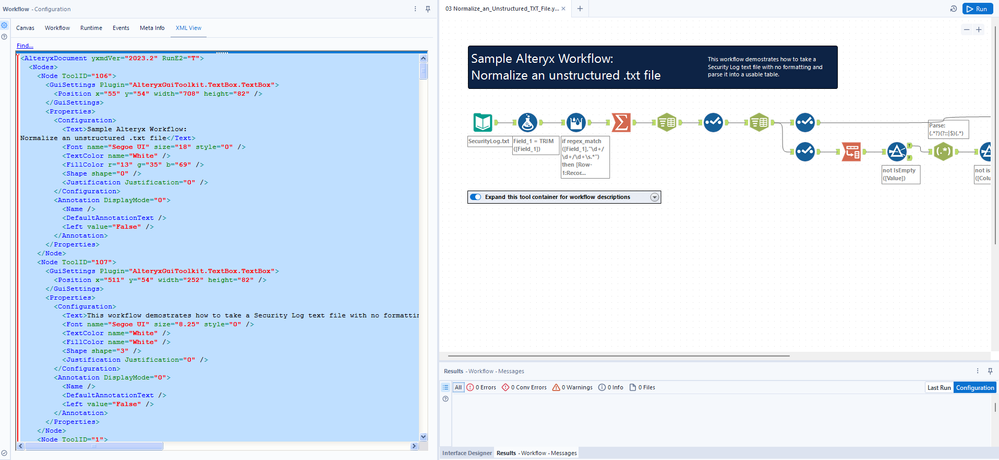The width and height of the screenshot is (999, 460).
Task: Select the 03 Normalize_an_Unstructured_TXT_File workflow tab
Action: [x=502, y=9]
